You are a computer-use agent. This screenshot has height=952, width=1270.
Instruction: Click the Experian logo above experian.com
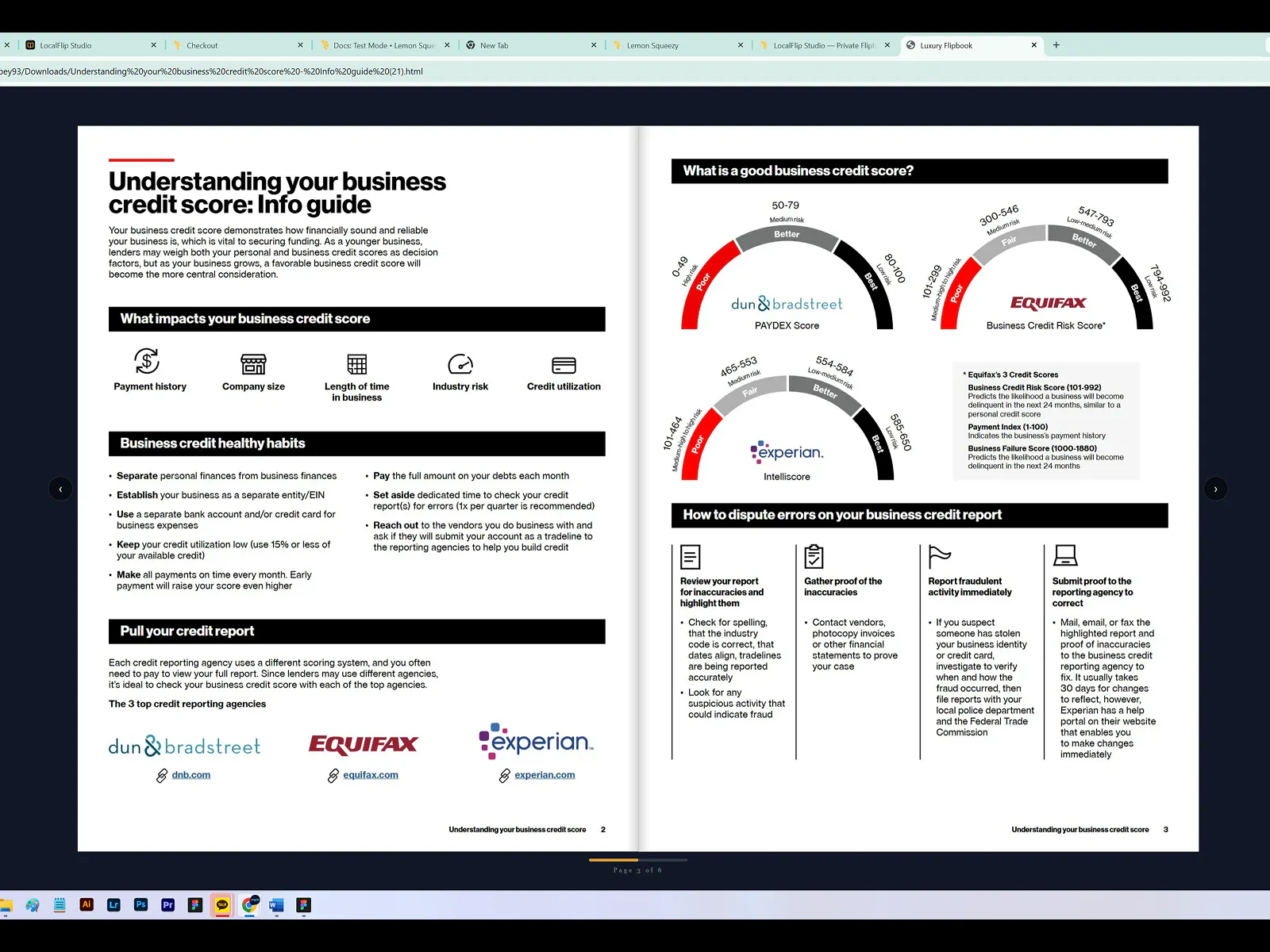536,740
